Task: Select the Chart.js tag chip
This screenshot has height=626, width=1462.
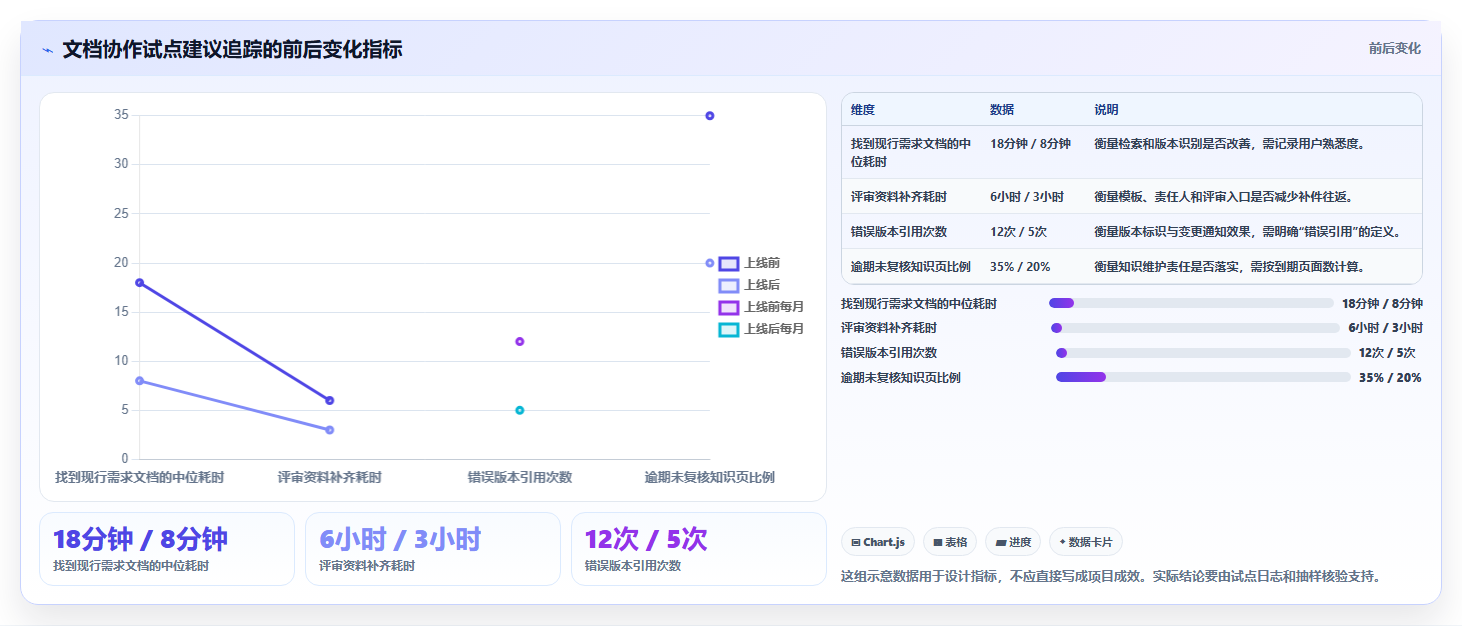Action: click(878, 542)
